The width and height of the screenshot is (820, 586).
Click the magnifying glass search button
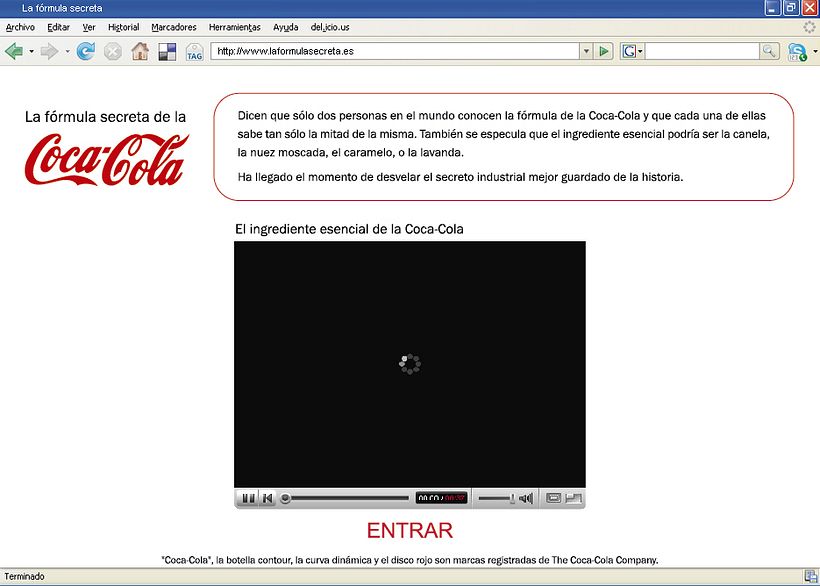click(769, 51)
